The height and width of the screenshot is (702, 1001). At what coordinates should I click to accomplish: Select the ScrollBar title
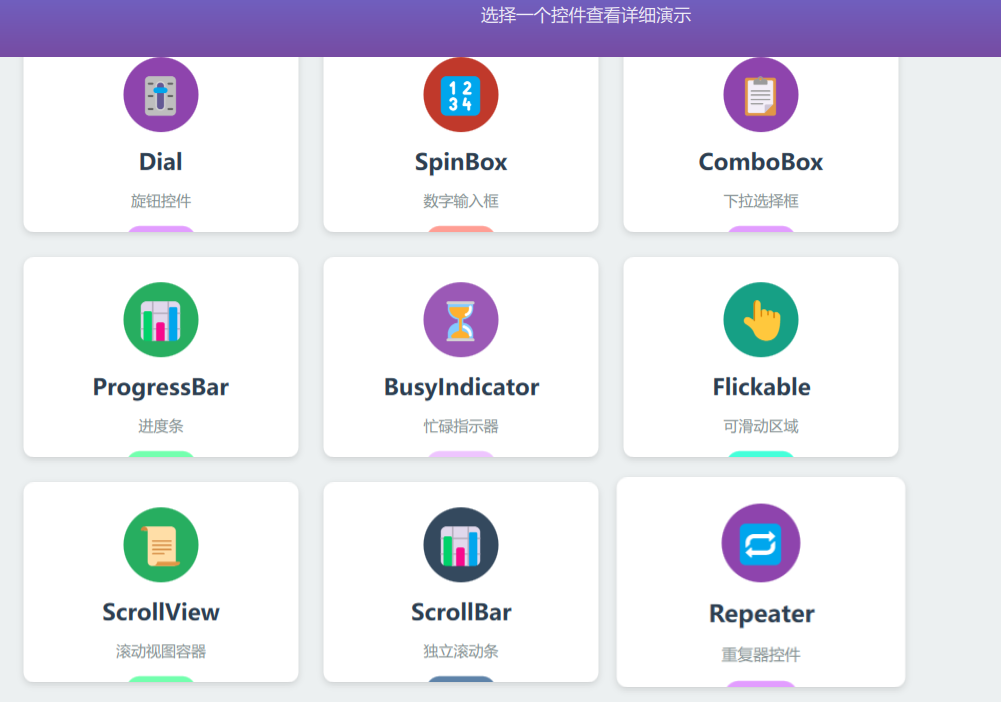point(461,612)
